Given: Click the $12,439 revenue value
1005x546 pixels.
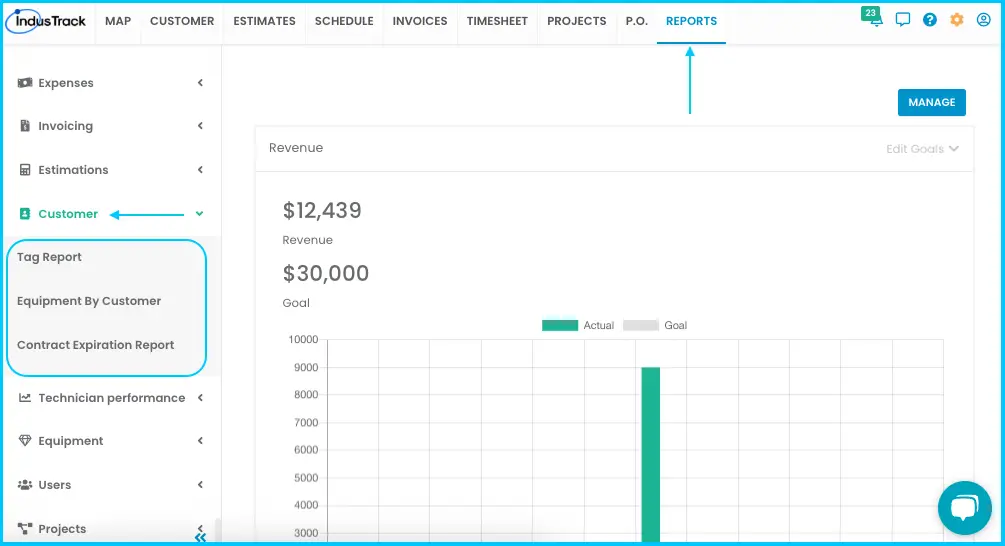Looking at the screenshot, I should [x=322, y=210].
